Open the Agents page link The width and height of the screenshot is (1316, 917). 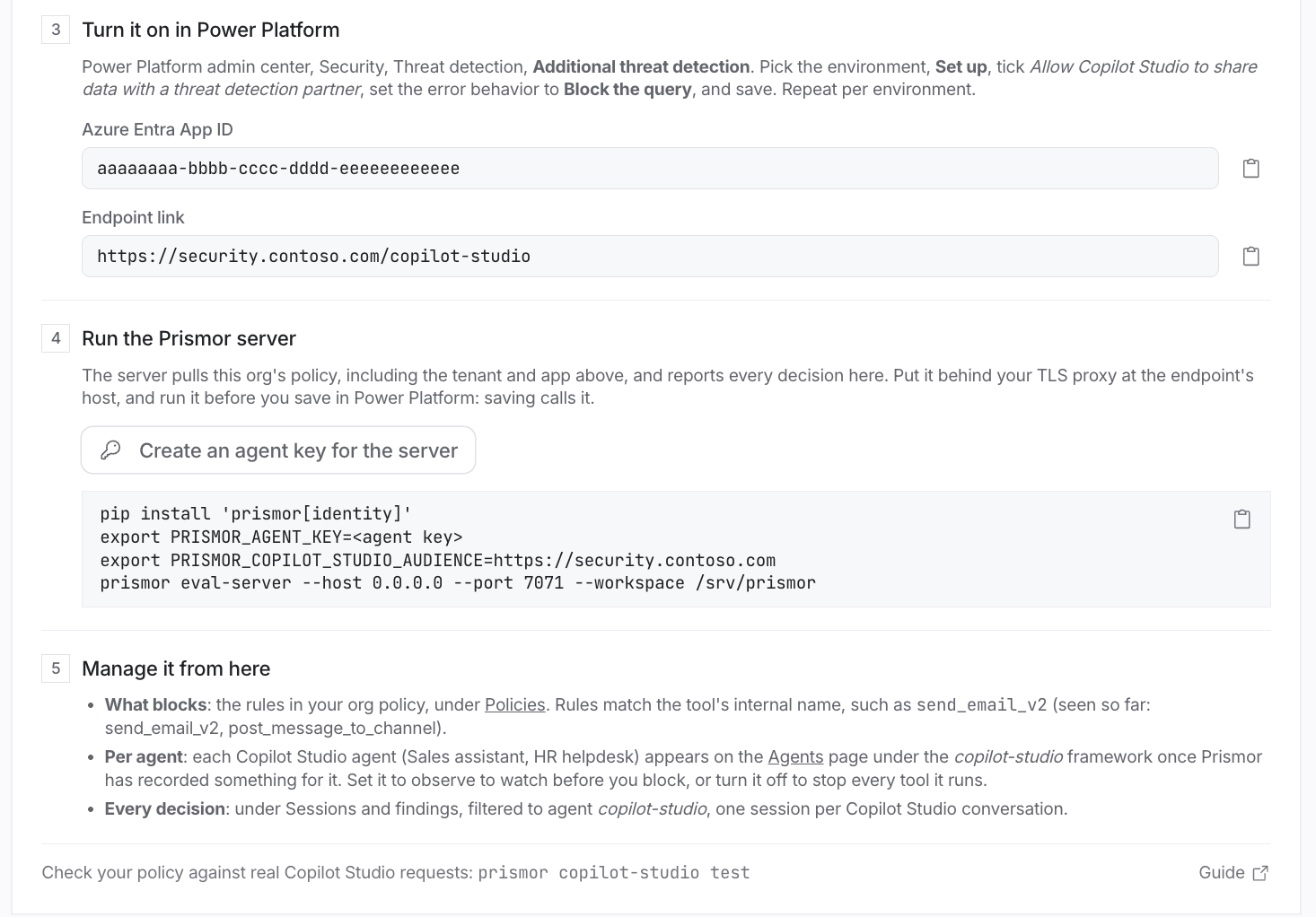coord(795,757)
